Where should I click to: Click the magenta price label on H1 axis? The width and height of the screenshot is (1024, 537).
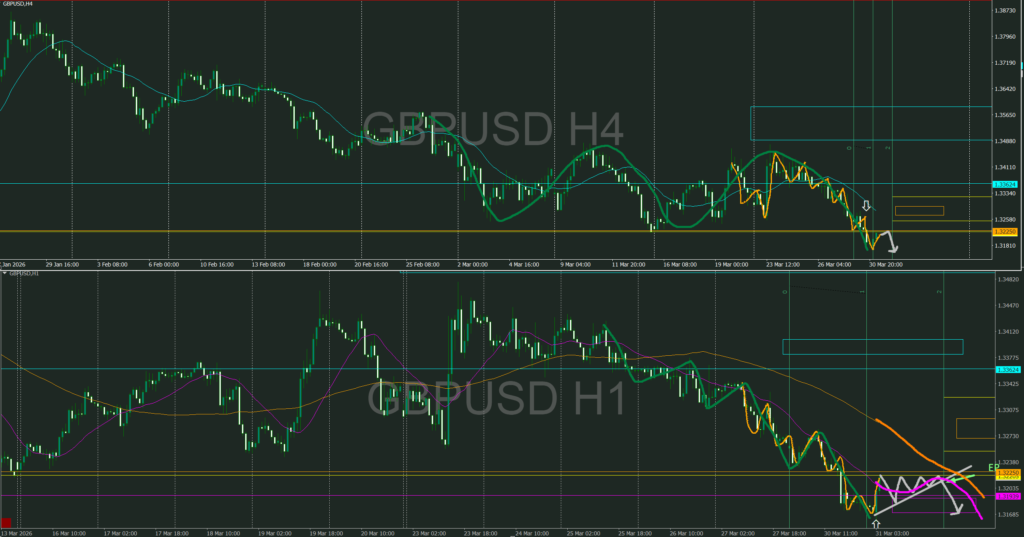click(x=1004, y=496)
